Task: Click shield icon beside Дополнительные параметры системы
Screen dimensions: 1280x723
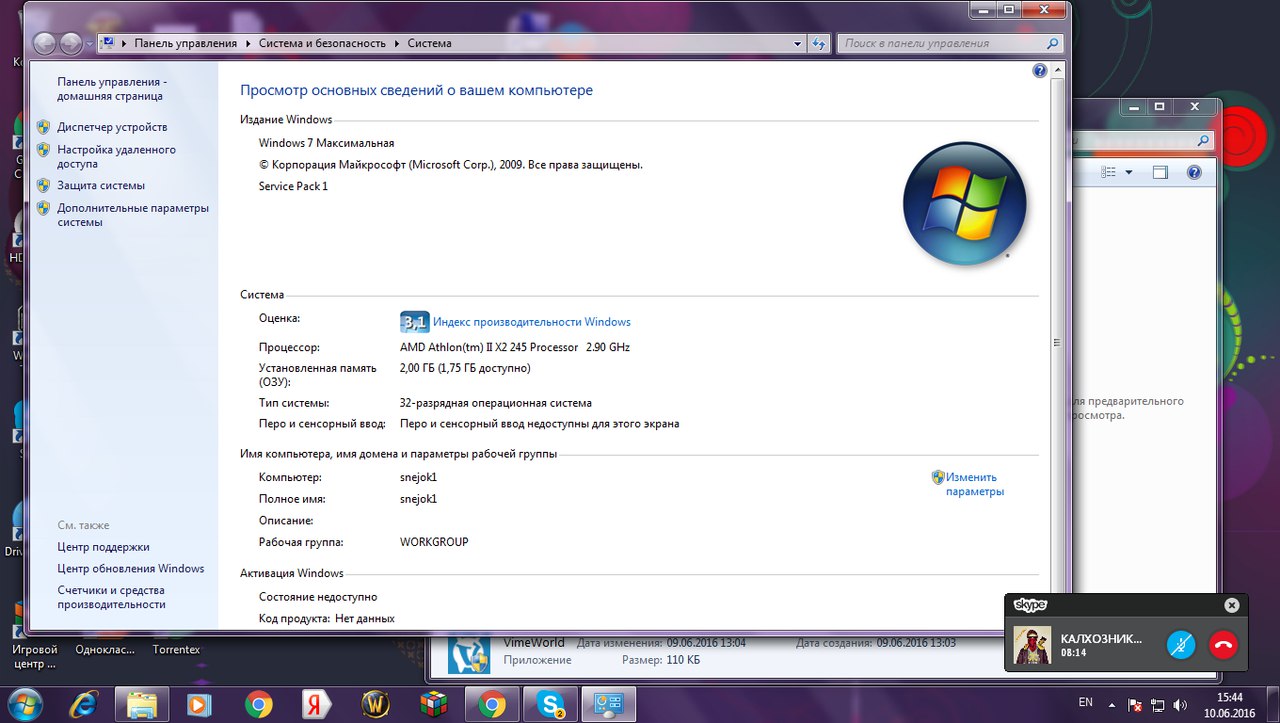Action: pos(43,208)
